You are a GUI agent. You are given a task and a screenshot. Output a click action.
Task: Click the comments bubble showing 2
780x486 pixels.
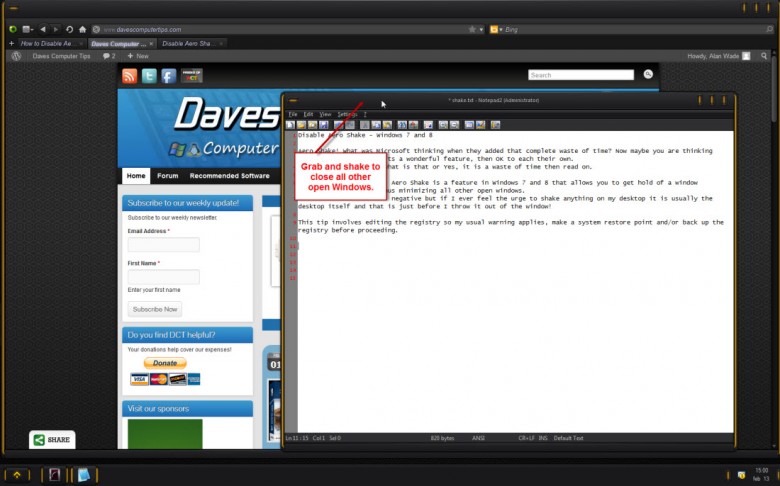[x=109, y=56]
